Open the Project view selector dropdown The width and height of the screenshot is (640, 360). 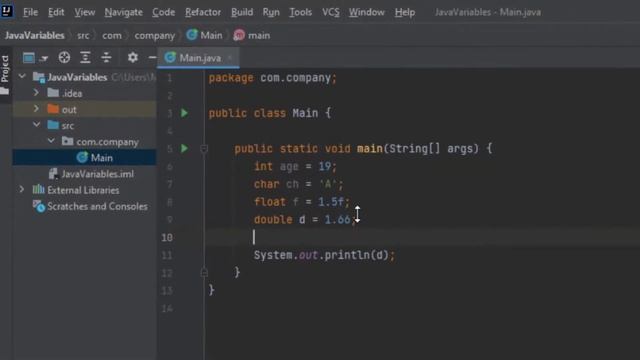(35, 58)
